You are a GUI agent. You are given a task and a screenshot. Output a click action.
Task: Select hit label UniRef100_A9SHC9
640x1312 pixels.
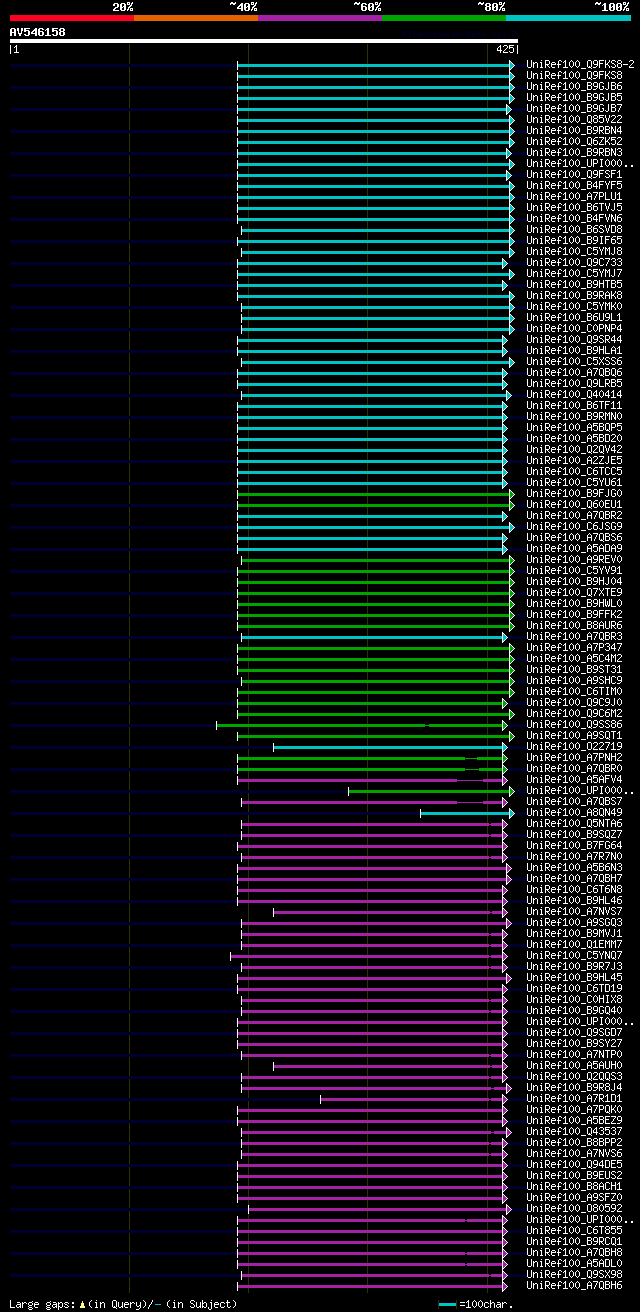click(x=575, y=680)
